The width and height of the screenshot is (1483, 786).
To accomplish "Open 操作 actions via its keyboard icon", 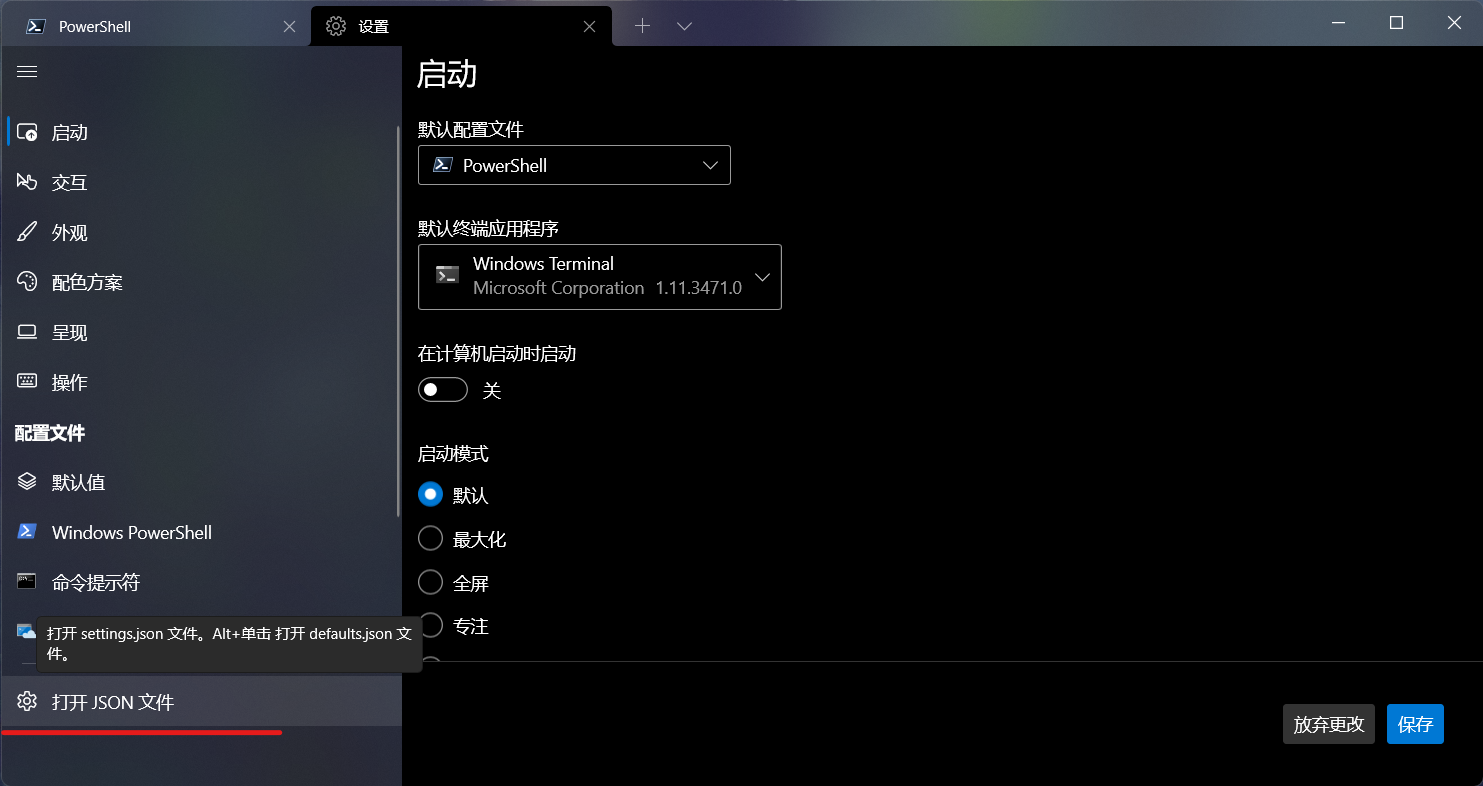I will click(27, 382).
